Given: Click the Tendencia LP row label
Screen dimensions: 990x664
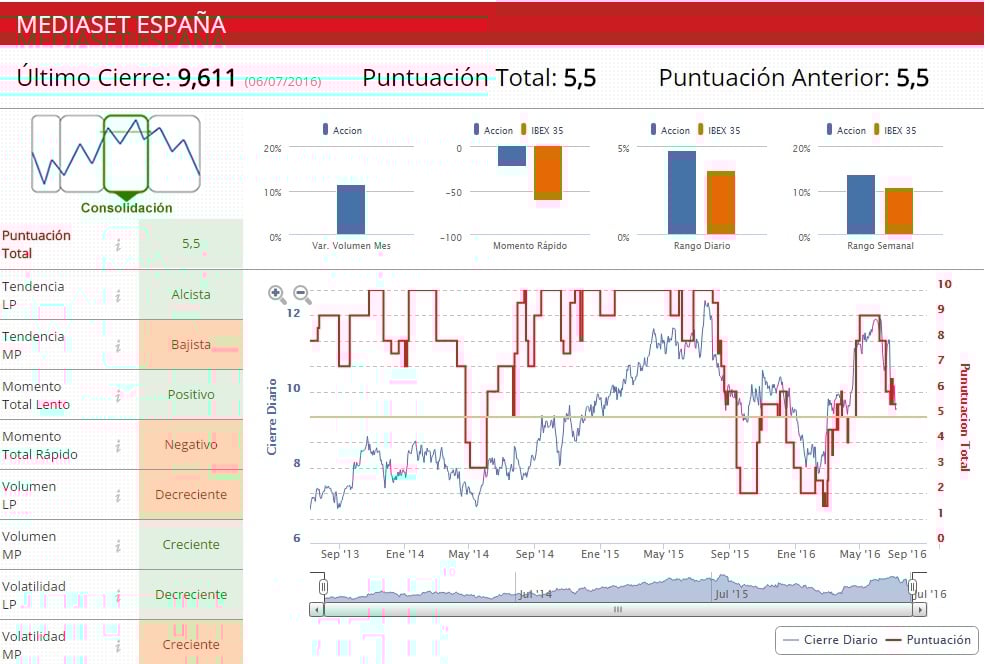Looking at the screenshot, I should [x=33, y=295].
